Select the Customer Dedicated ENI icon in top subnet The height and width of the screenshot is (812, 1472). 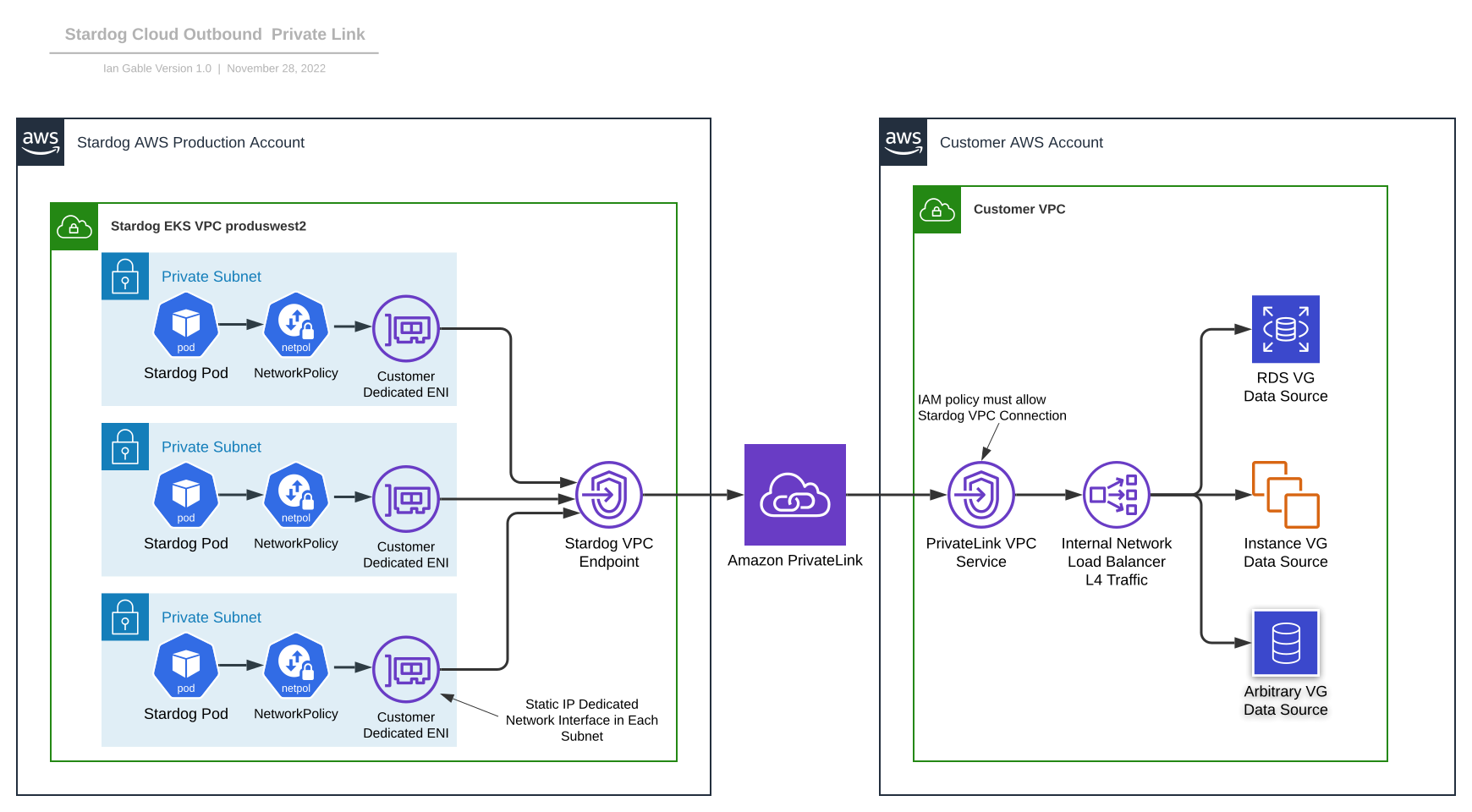pos(406,328)
